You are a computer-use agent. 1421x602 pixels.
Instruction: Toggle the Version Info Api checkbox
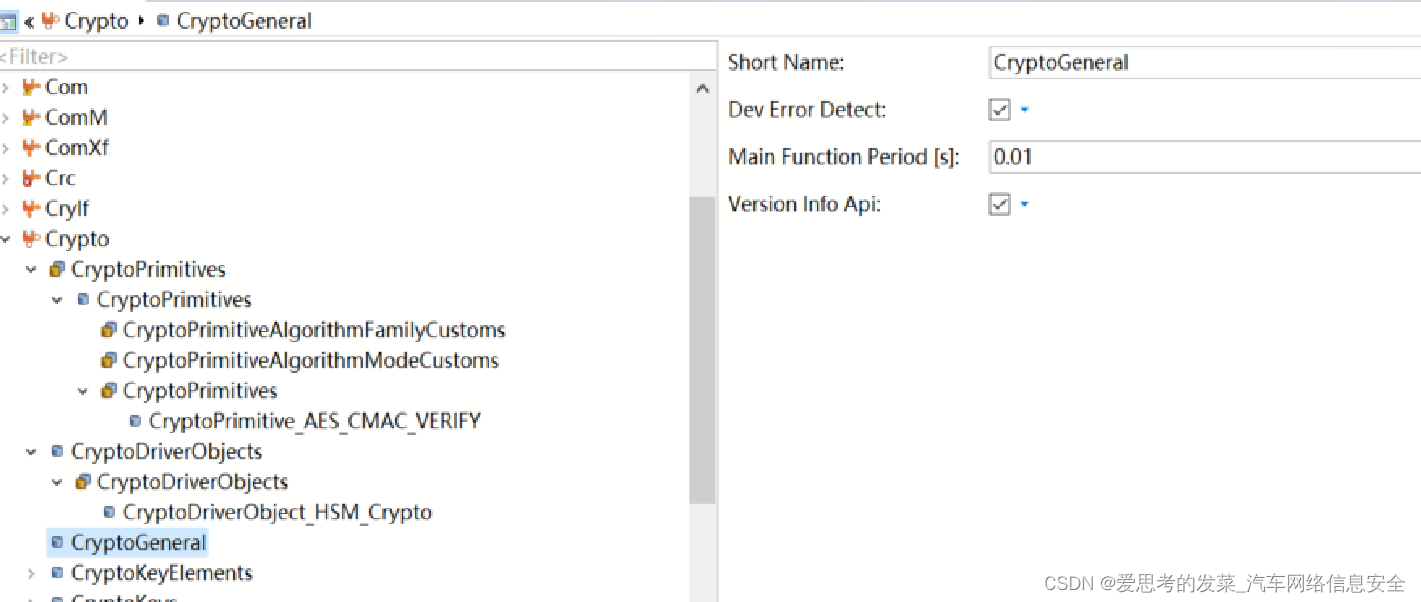[x=999, y=204]
